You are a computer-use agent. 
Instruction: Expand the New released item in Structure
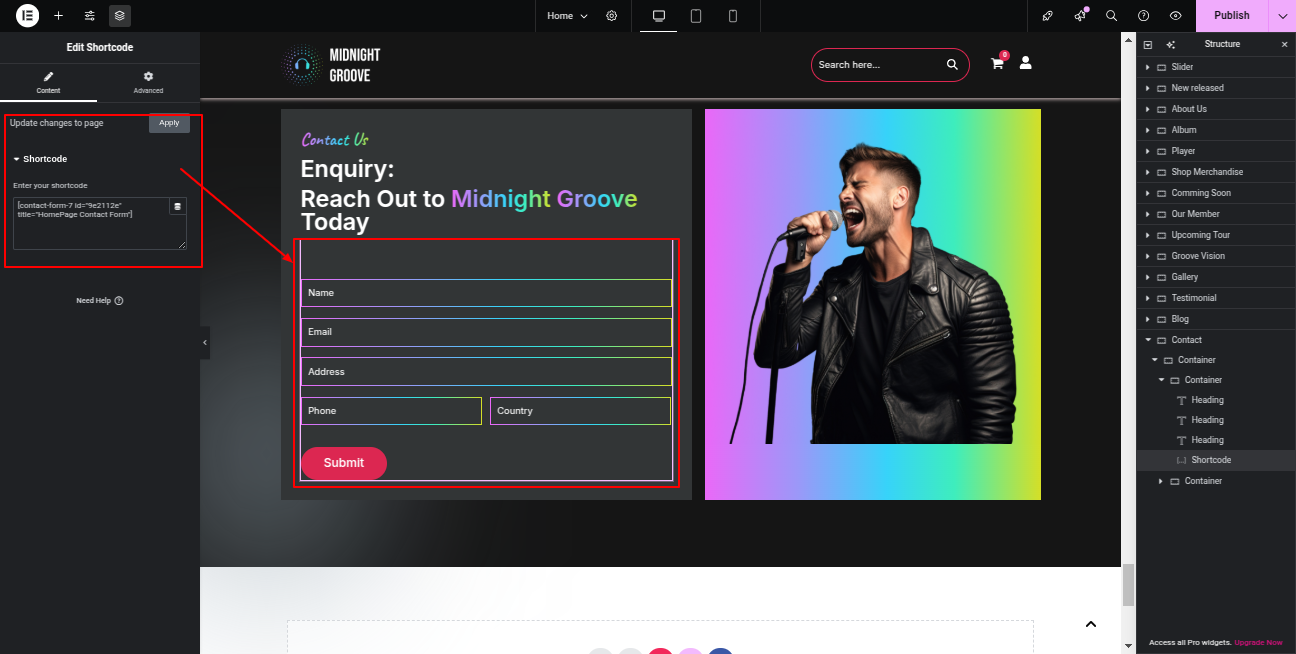[1148, 88]
